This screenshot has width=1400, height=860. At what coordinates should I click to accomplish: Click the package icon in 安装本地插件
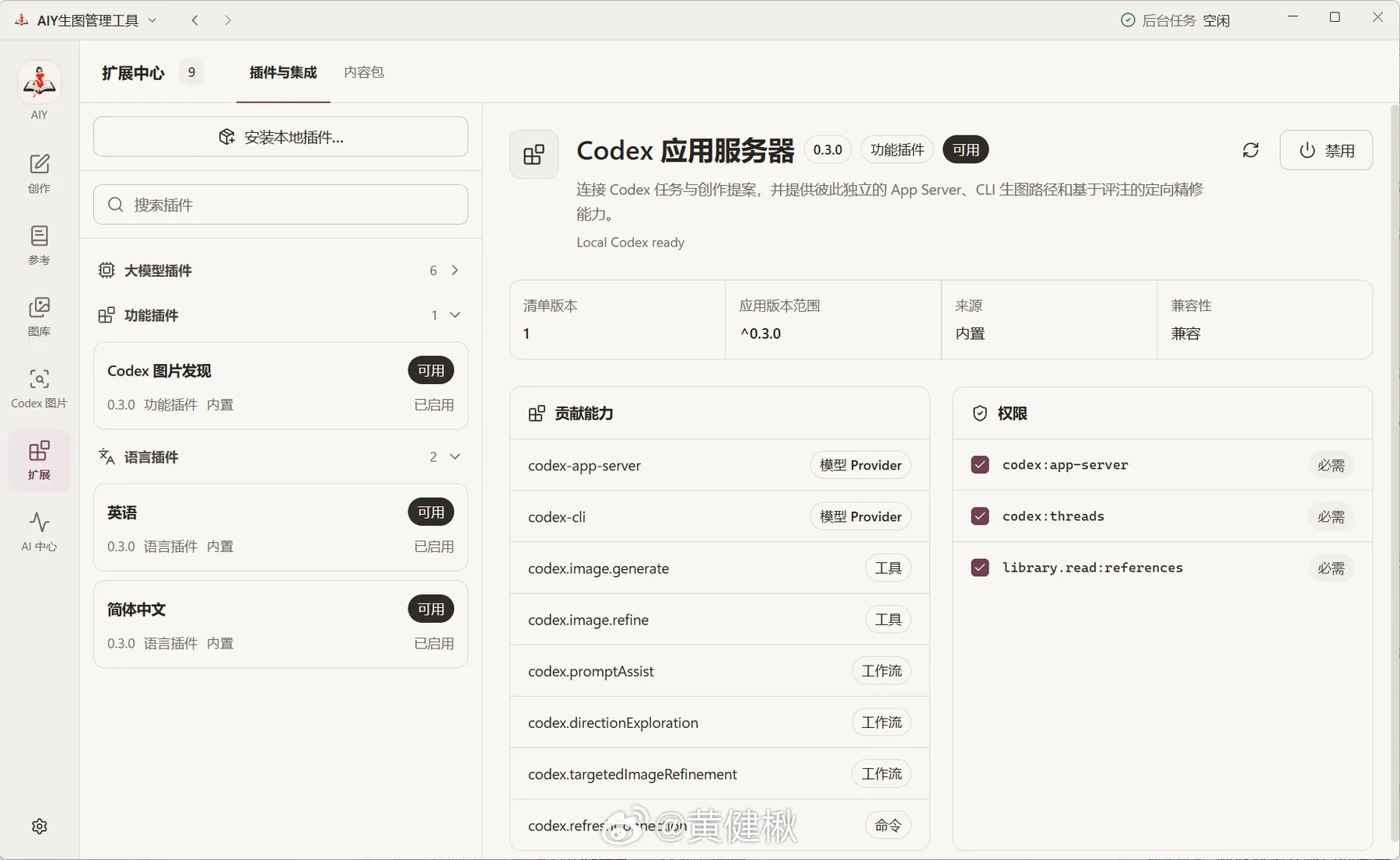pyautogui.click(x=226, y=137)
